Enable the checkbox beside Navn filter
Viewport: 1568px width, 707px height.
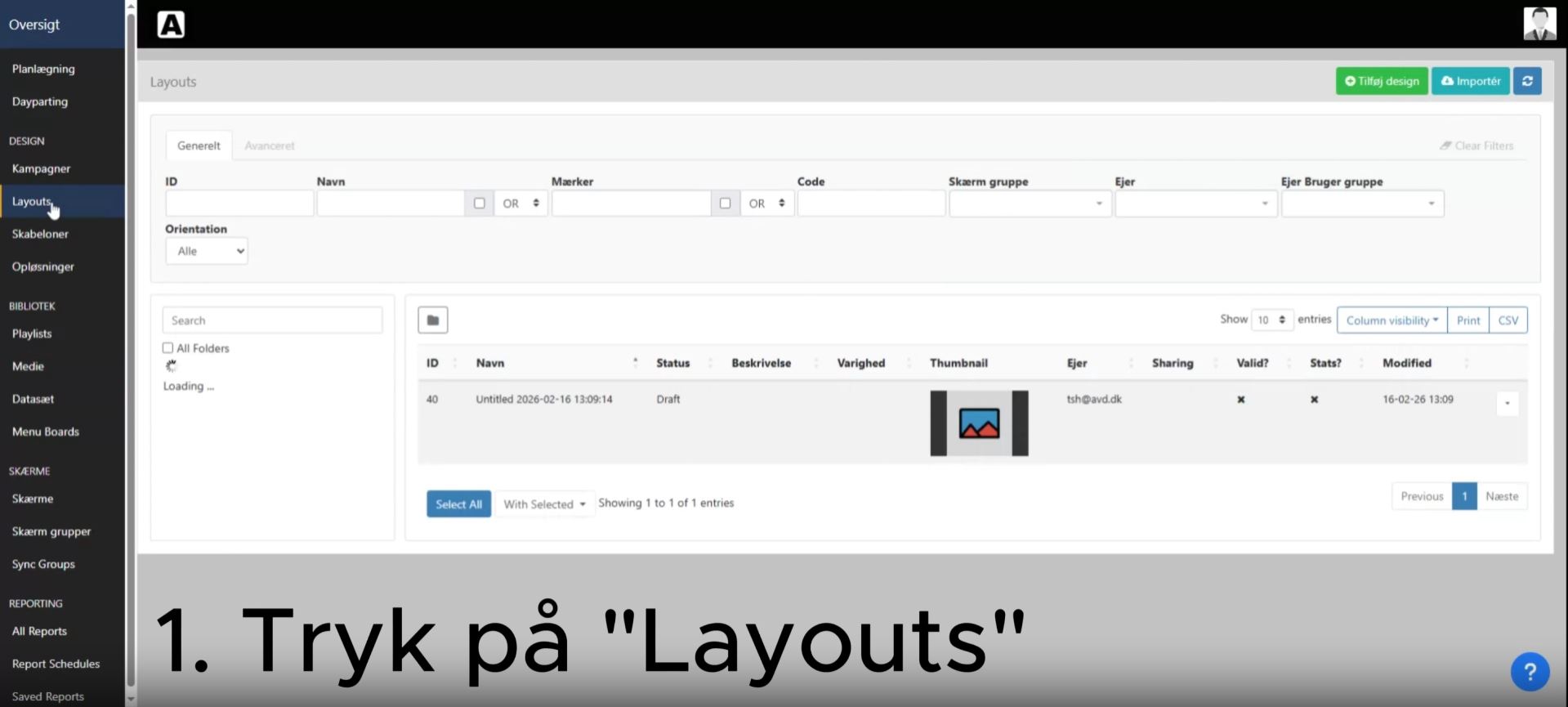pyautogui.click(x=479, y=204)
